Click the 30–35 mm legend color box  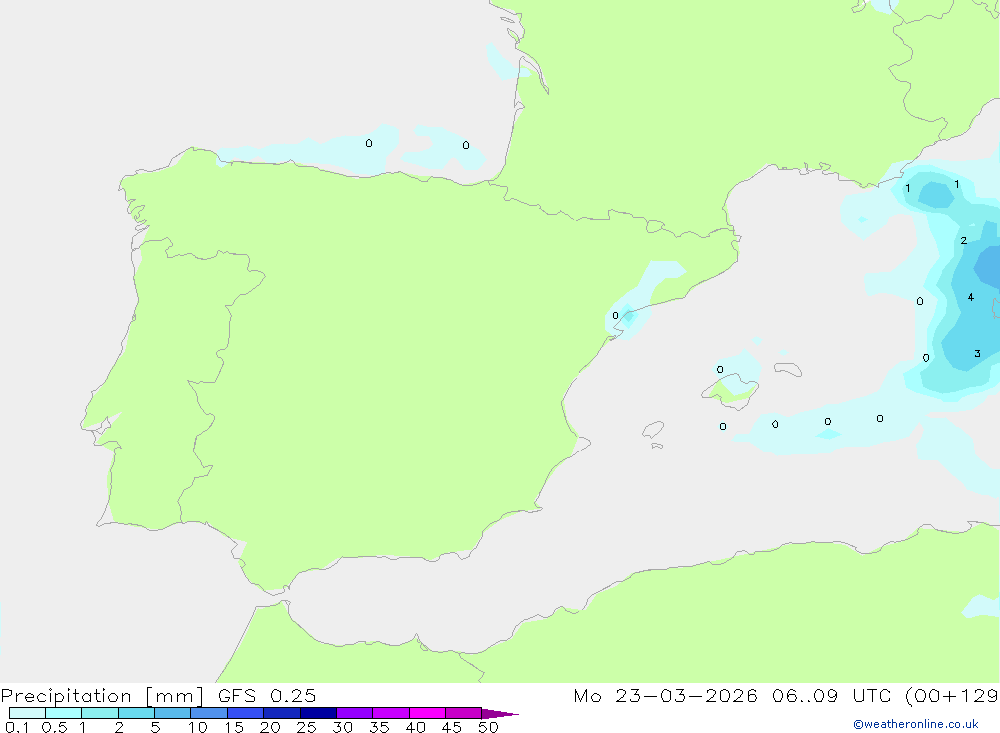(x=355, y=713)
